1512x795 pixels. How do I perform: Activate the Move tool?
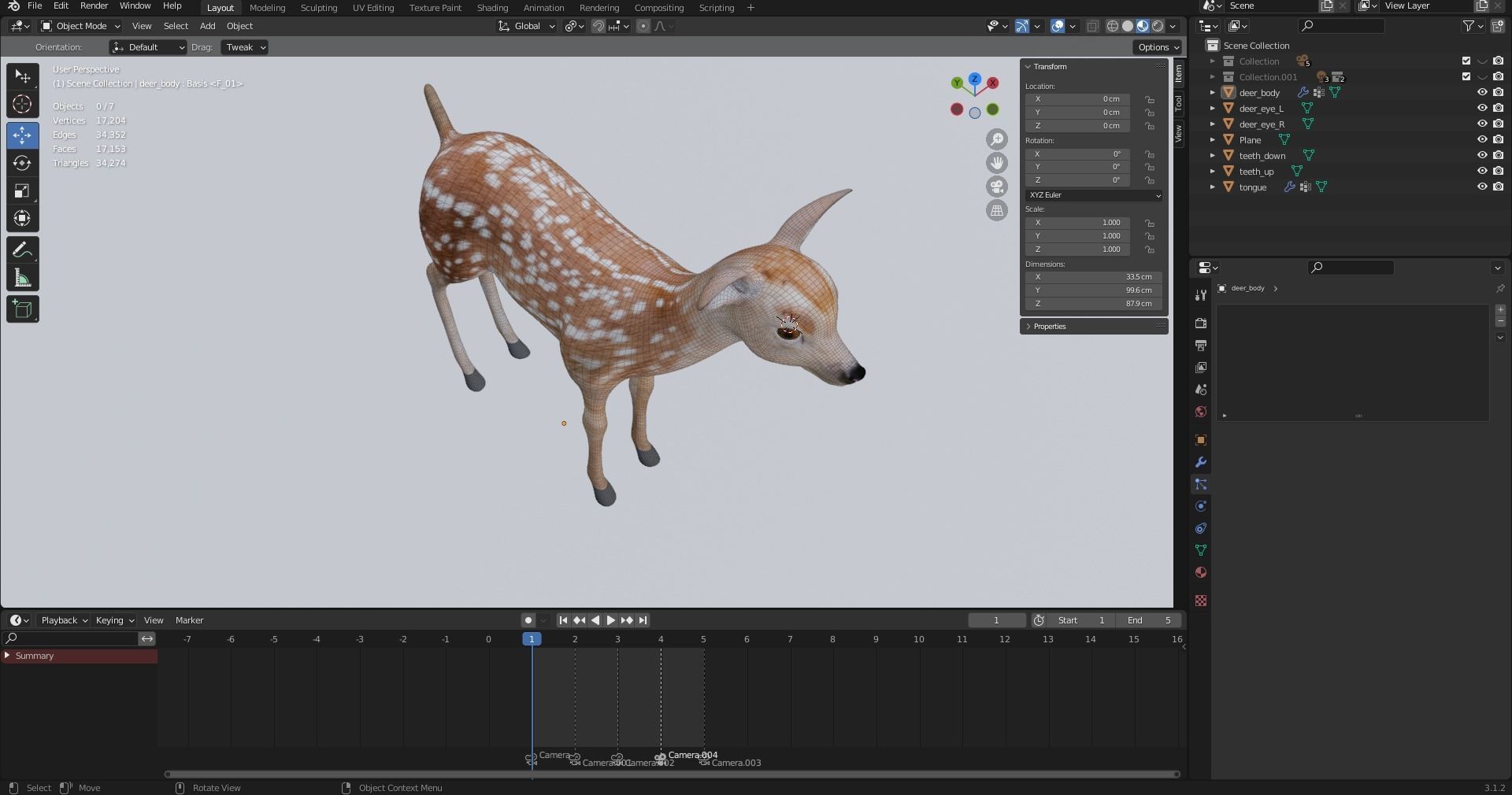pyautogui.click(x=22, y=135)
